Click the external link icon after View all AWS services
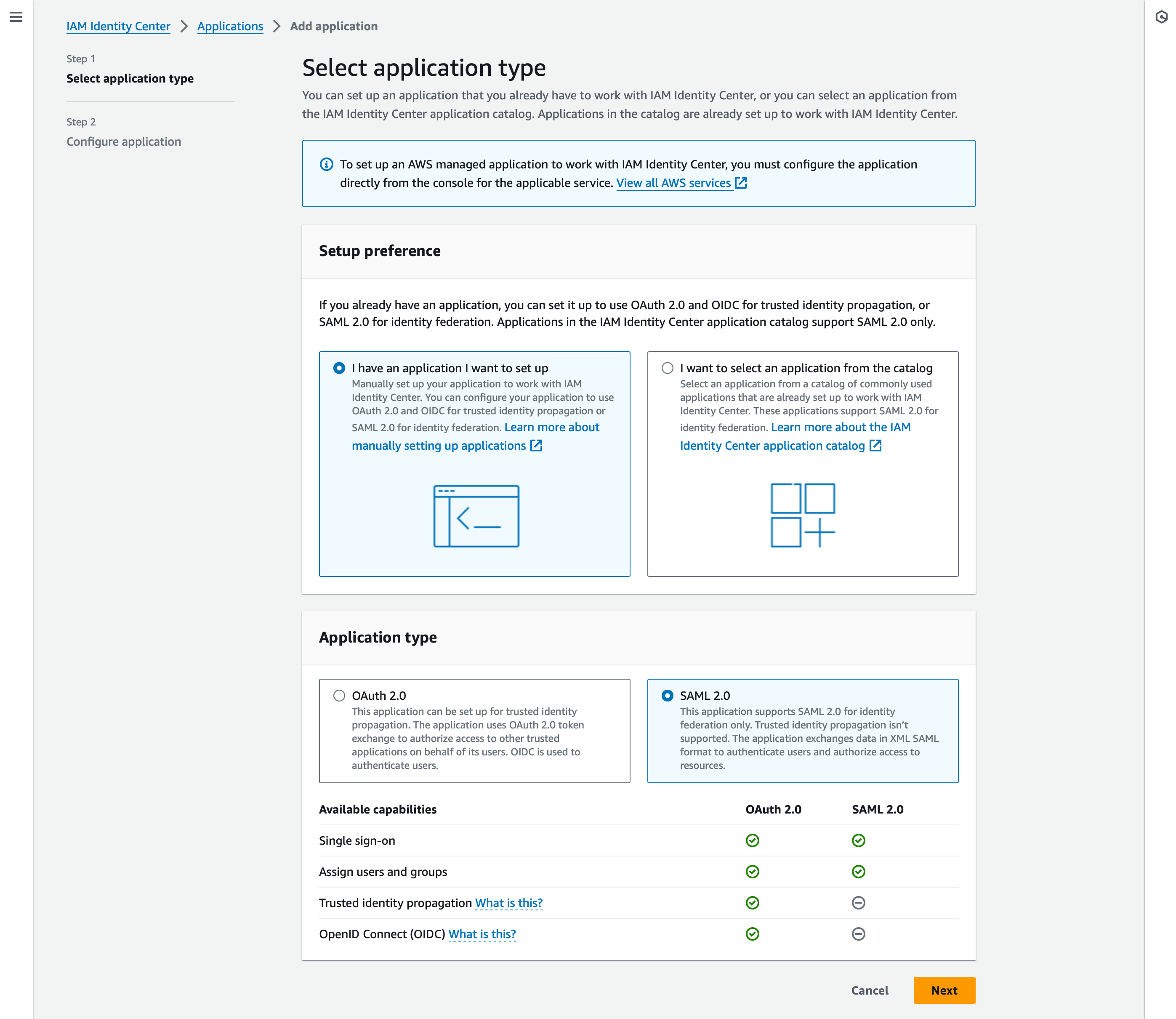Screen dimensions: 1176x1019 [x=741, y=182]
